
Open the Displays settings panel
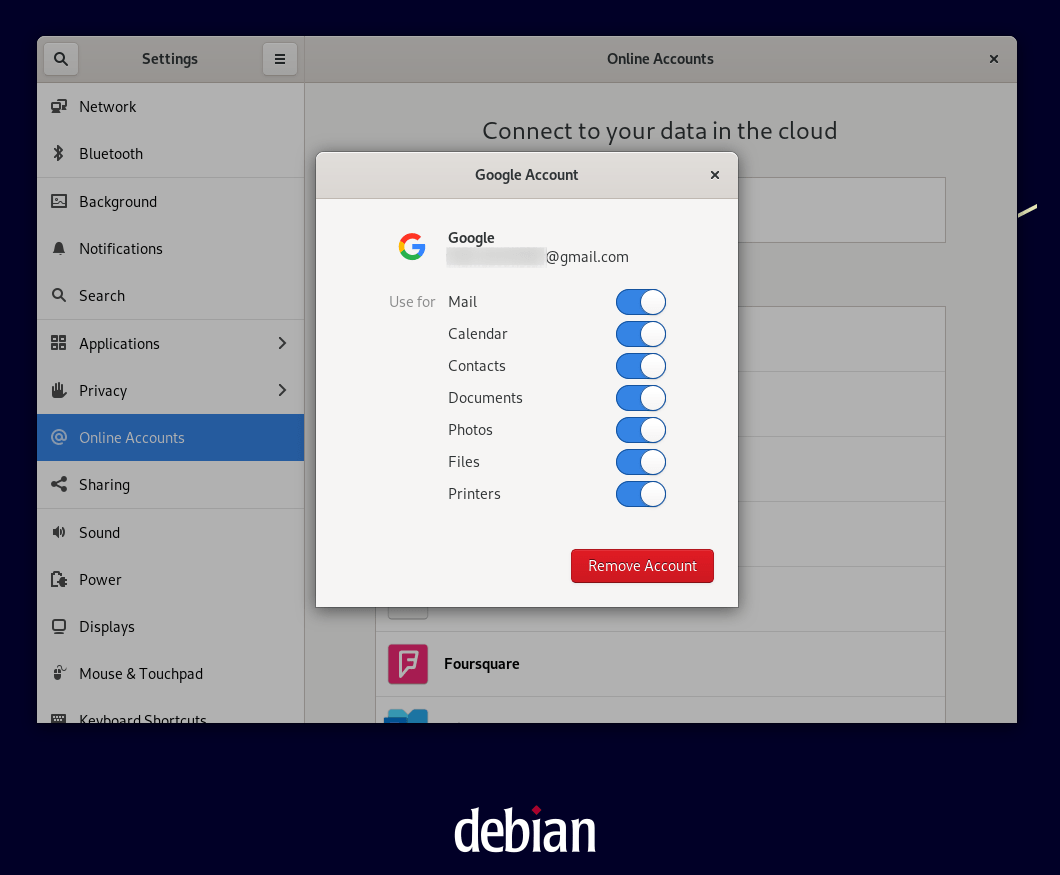pyautogui.click(x=107, y=627)
